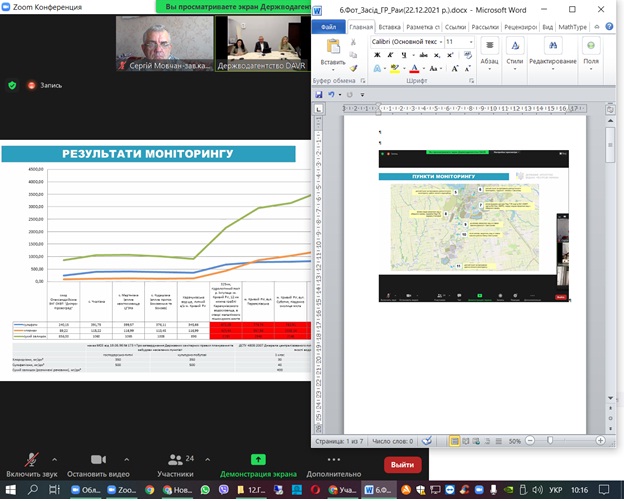The image size is (624, 501).
Task: Click the red font color button
Action: tap(414, 67)
